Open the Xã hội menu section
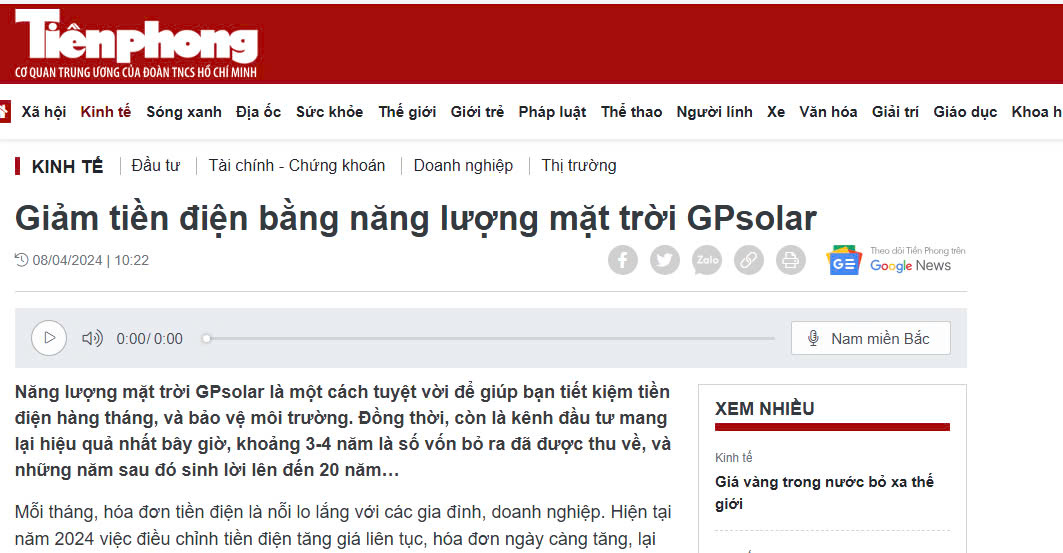1063x553 pixels. (x=44, y=112)
